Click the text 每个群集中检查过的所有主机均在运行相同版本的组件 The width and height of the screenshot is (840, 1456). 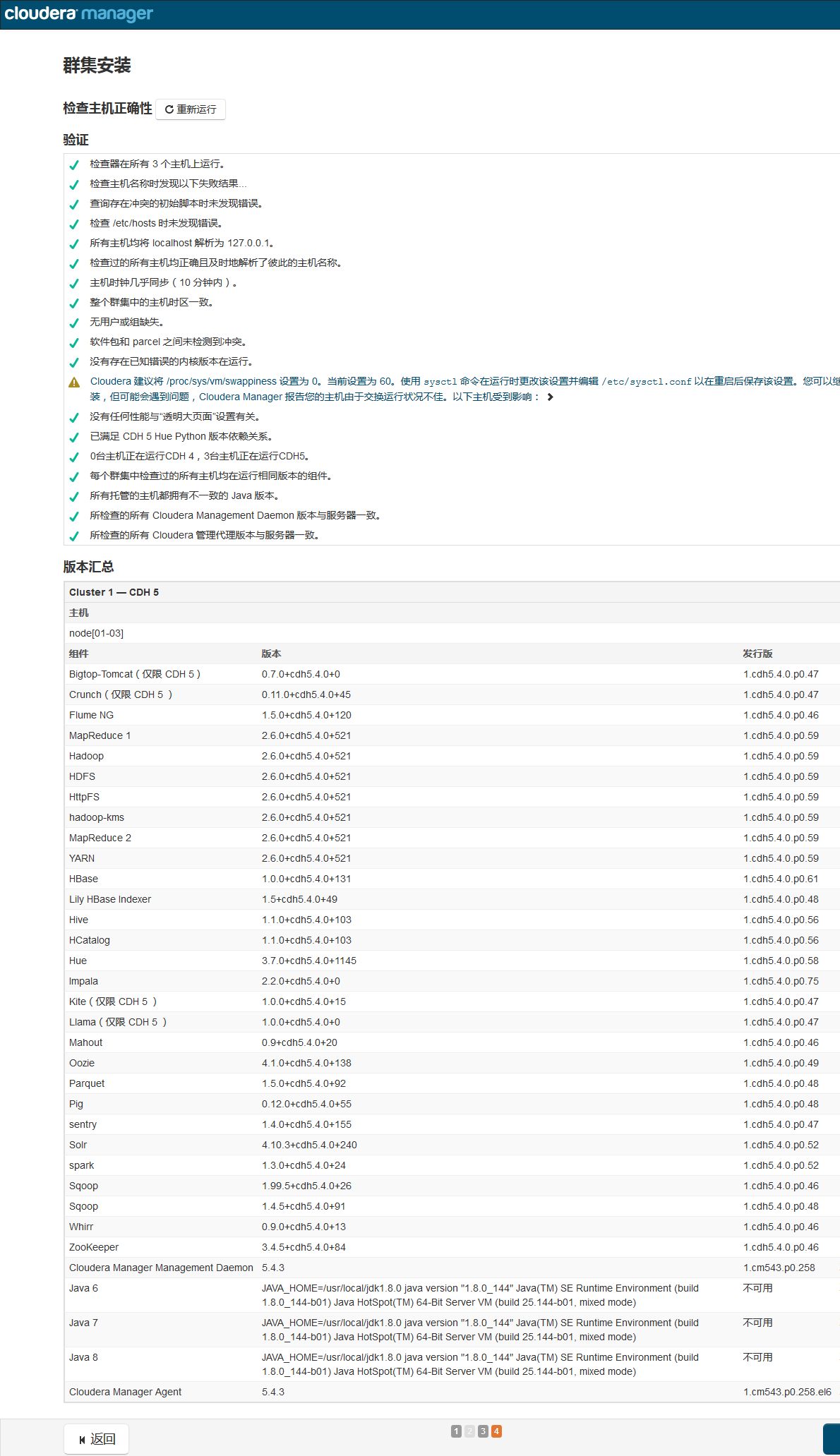(x=212, y=476)
